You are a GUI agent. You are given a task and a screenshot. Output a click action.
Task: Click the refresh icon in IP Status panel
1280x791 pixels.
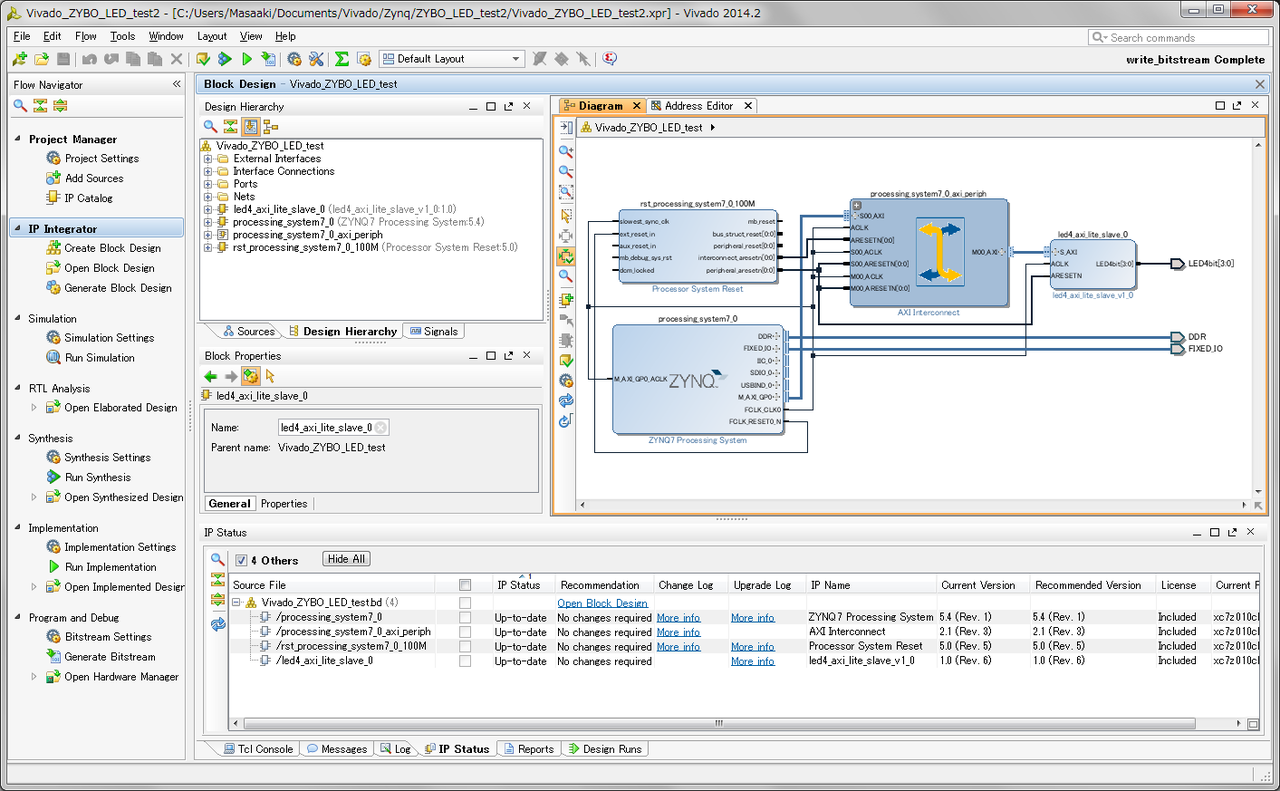218,625
